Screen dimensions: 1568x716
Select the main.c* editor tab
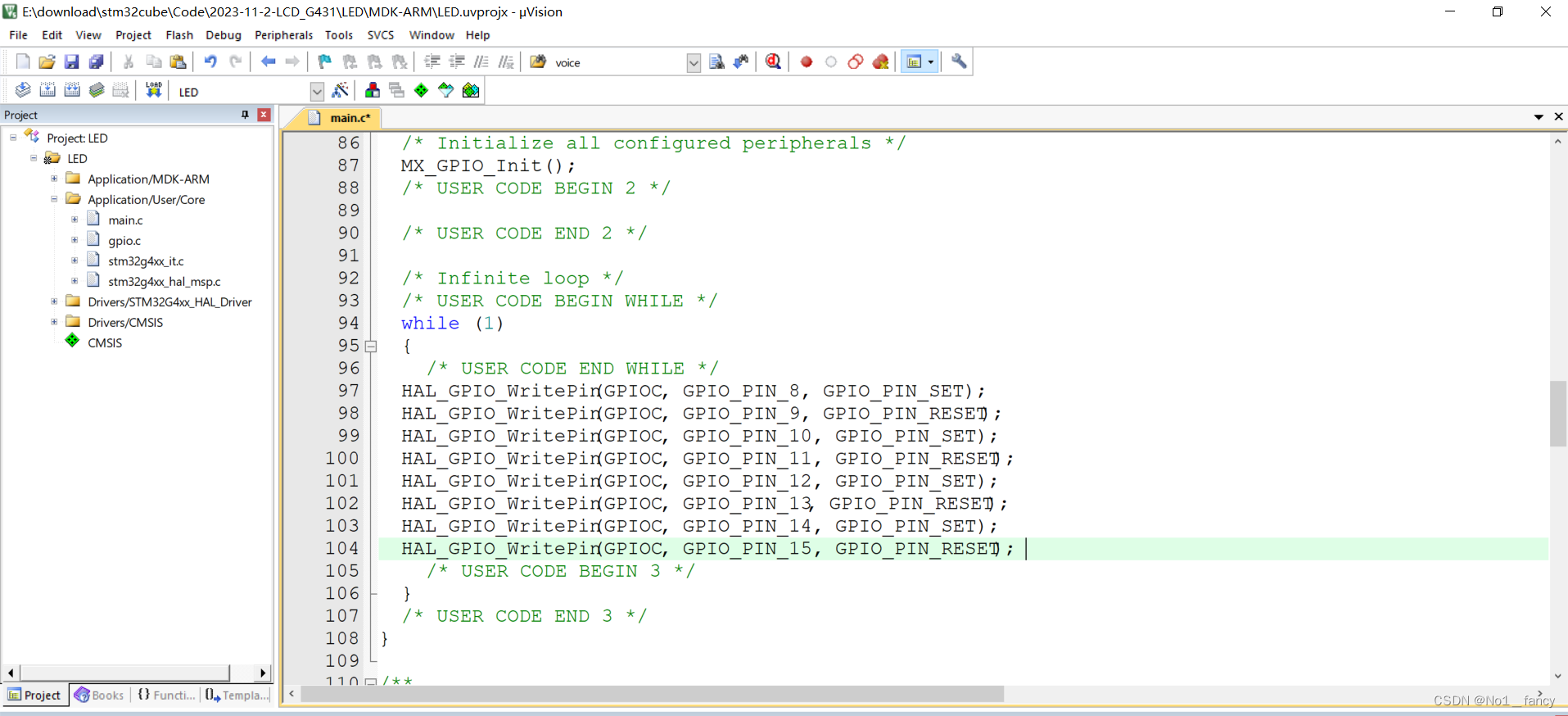tap(341, 118)
